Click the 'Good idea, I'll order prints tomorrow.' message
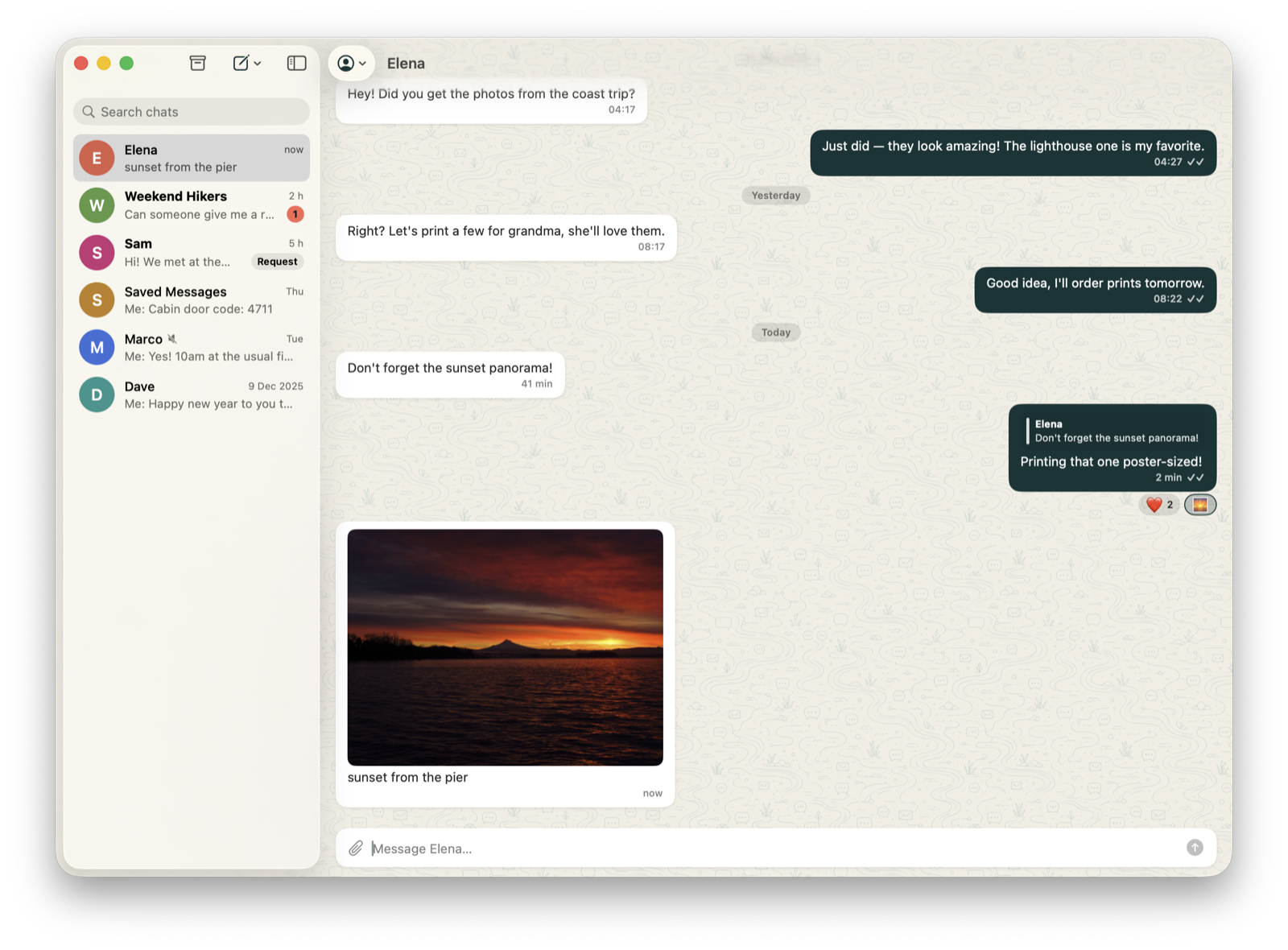This screenshot has height=950, width=1288. pos(1095,290)
